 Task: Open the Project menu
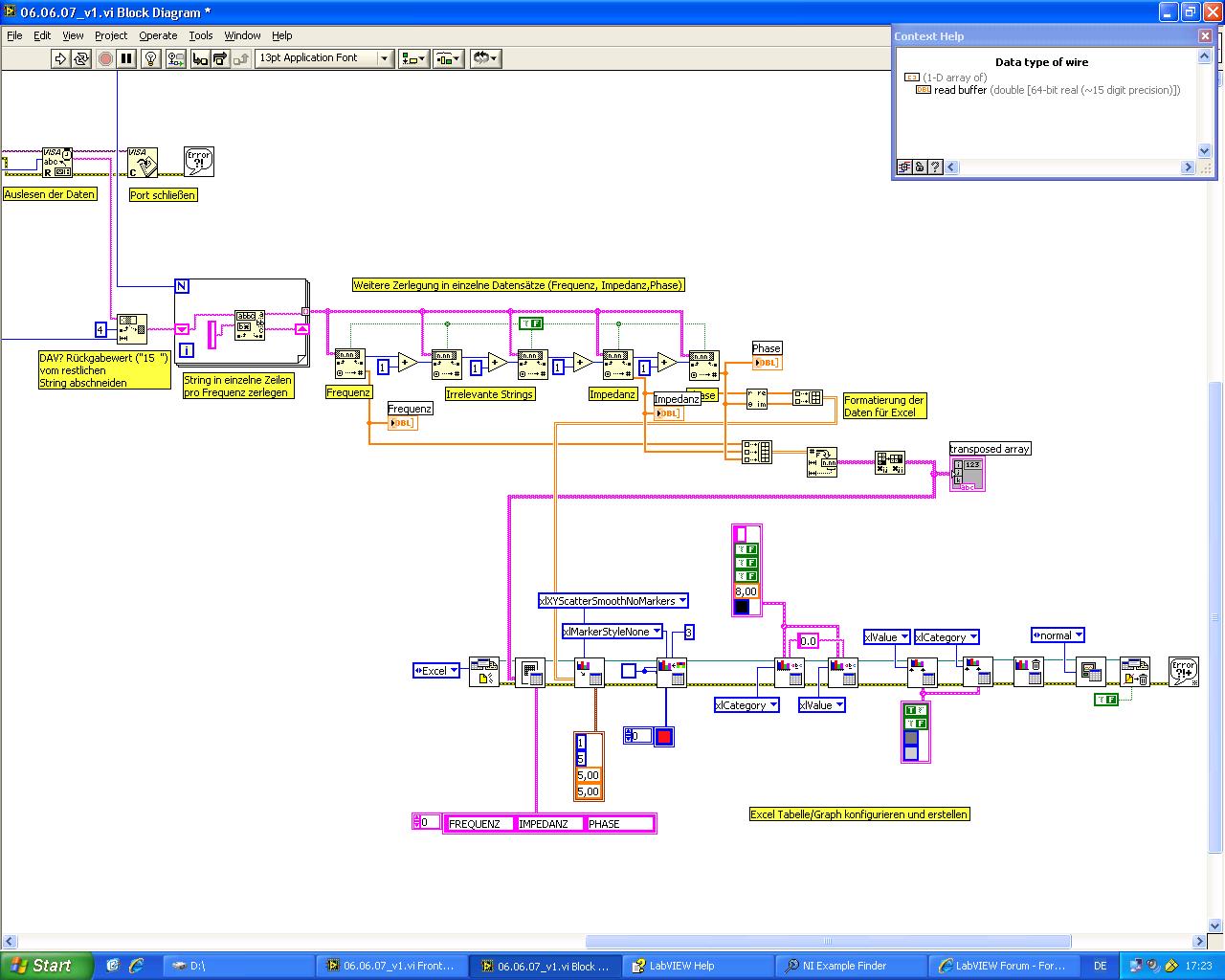[x=111, y=35]
